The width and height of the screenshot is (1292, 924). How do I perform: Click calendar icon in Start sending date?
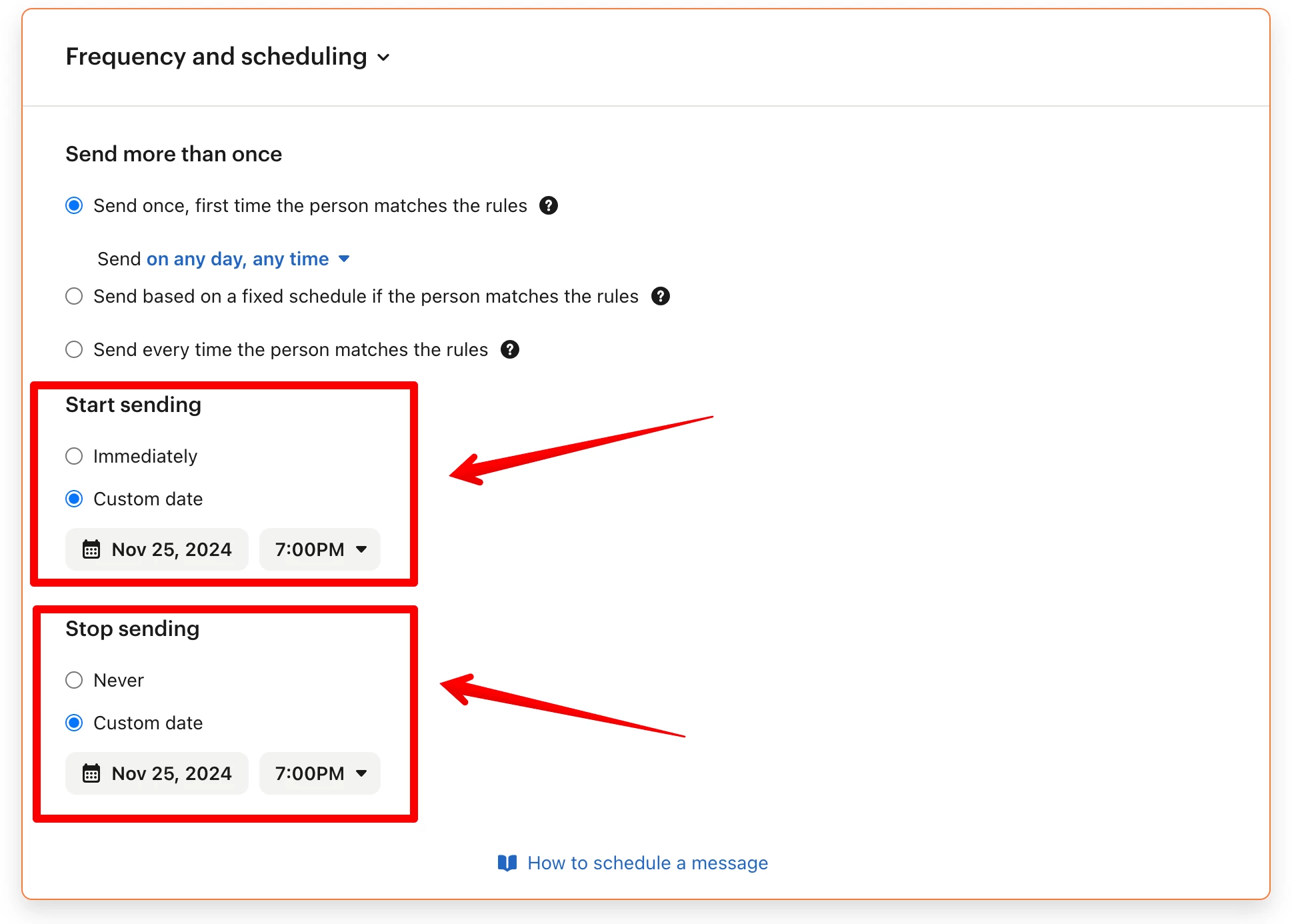point(91,549)
